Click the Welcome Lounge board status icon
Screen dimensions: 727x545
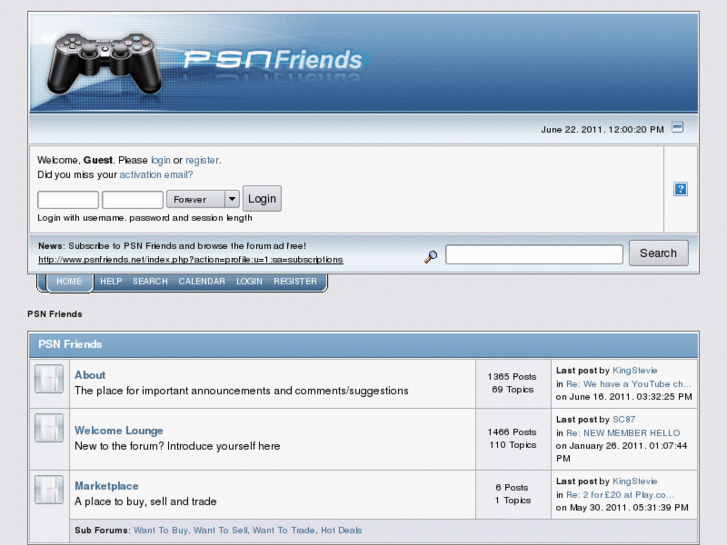click(49, 427)
